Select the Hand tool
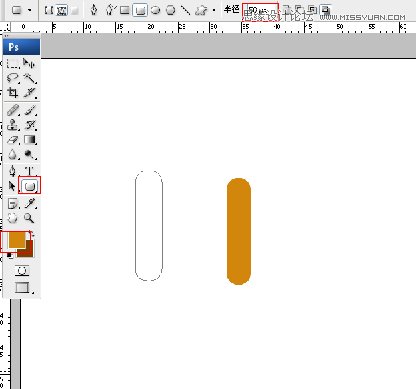416x389 pixels. [x=13, y=218]
